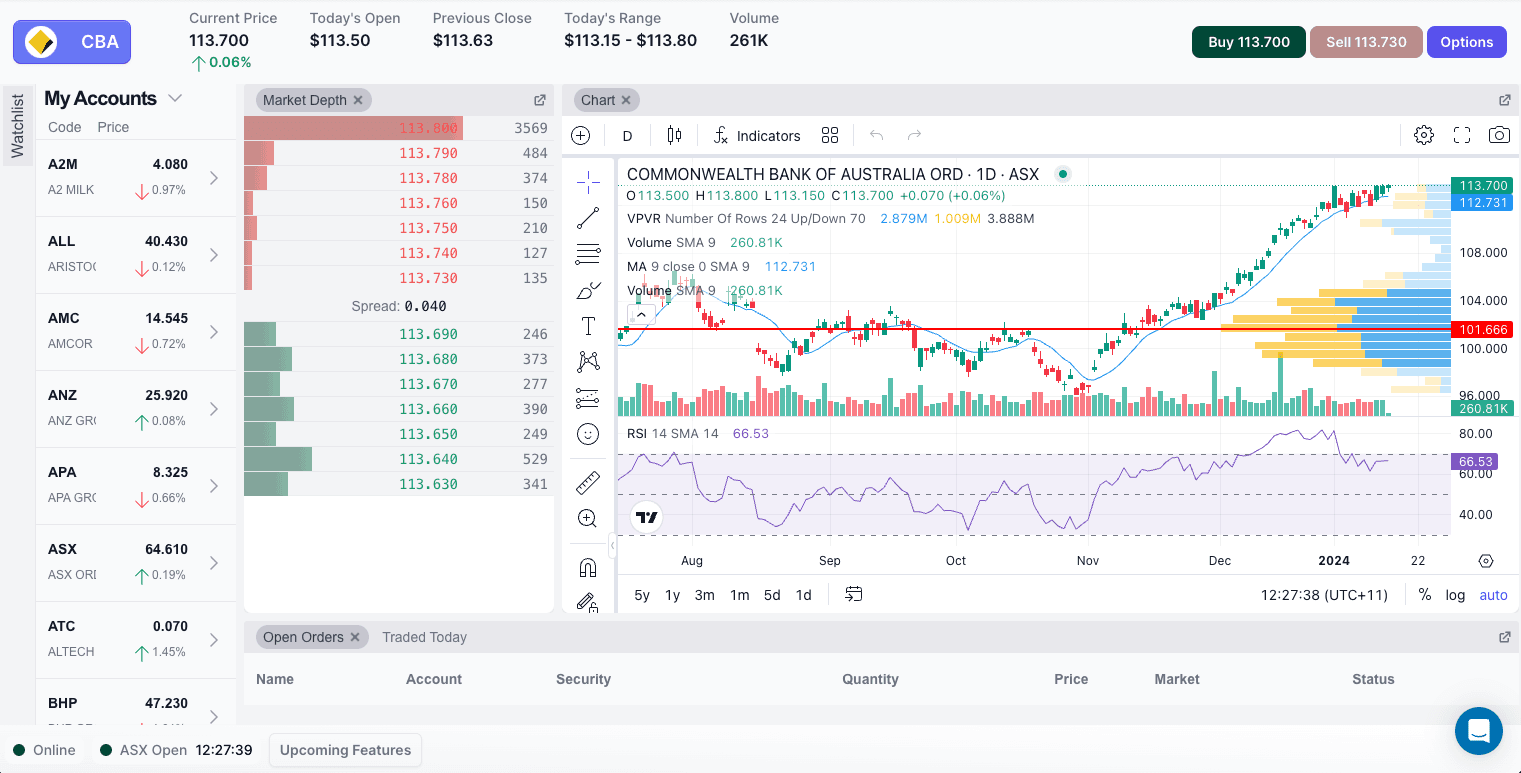This screenshot has width=1521, height=773.
Task: Set chart range to 1d
Action: (x=803, y=595)
